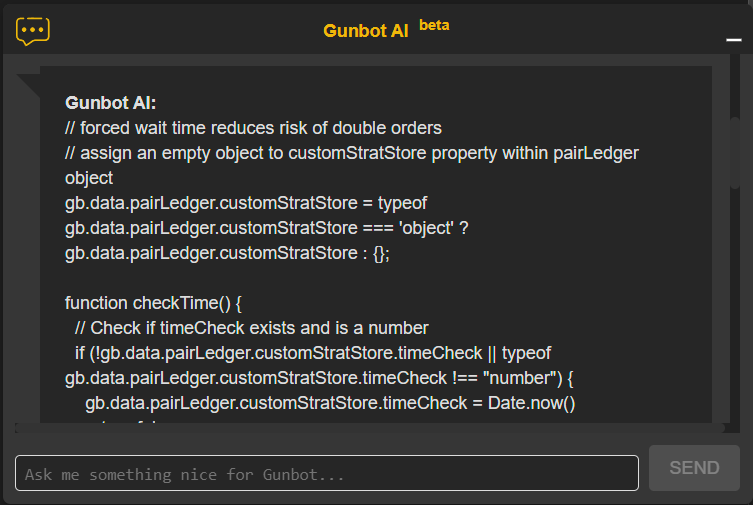Click the SEND button
The width and height of the screenshot is (753, 505).
tap(694, 468)
